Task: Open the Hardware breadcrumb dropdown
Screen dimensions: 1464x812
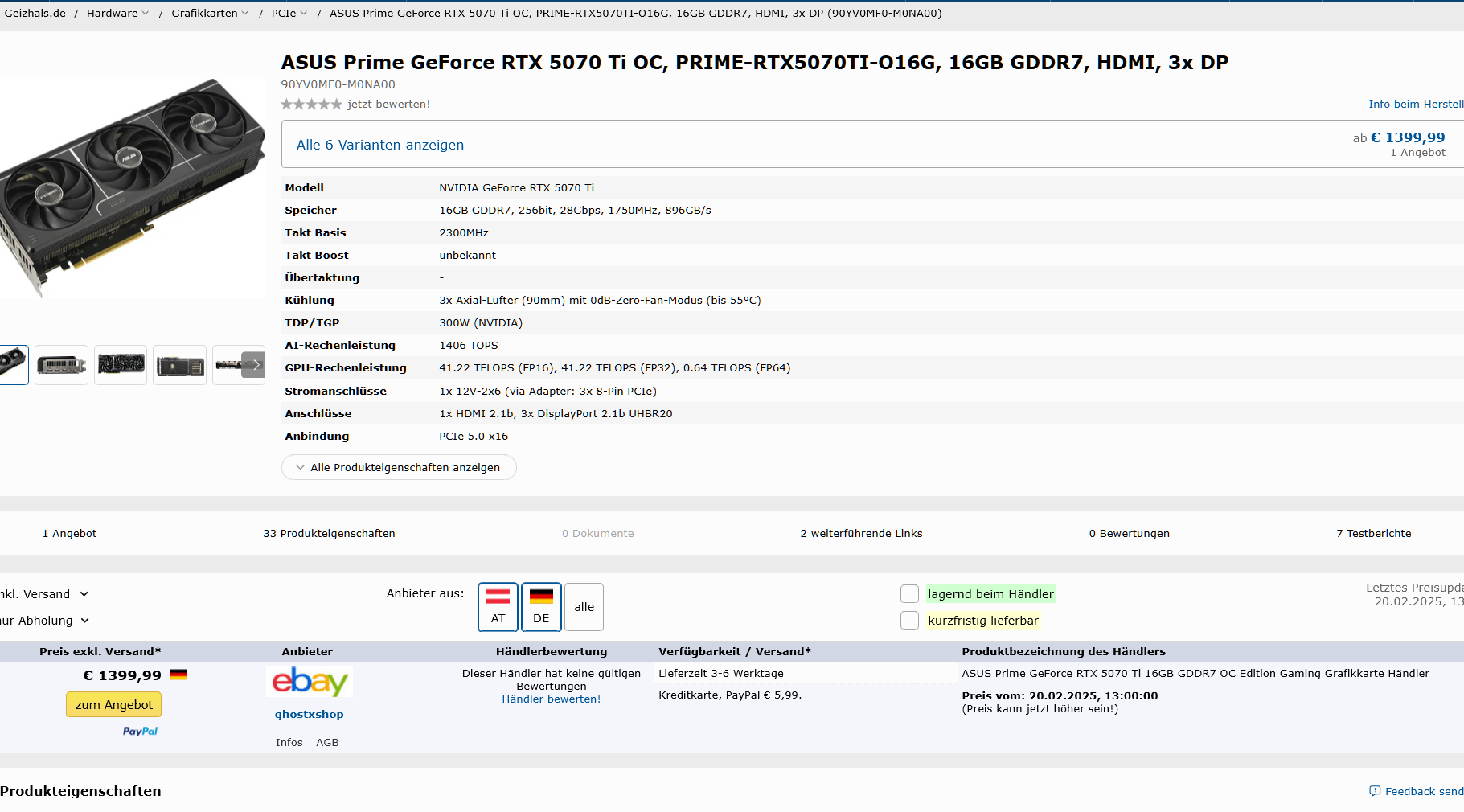Action: click(x=145, y=13)
